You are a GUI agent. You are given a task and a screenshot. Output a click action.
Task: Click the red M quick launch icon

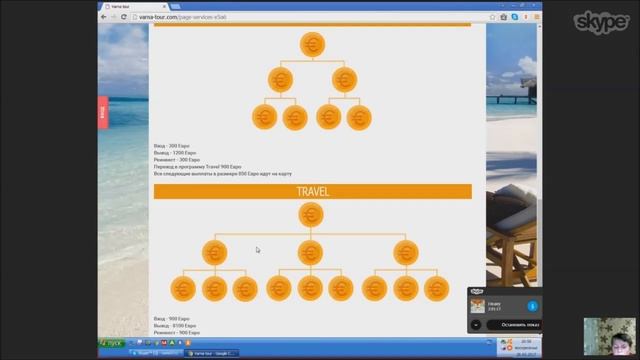point(164,343)
